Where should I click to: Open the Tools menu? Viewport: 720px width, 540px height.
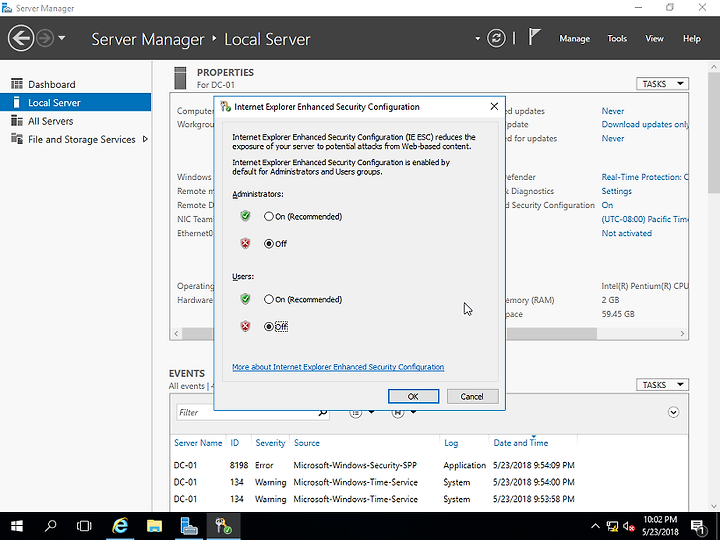pyautogui.click(x=617, y=39)
